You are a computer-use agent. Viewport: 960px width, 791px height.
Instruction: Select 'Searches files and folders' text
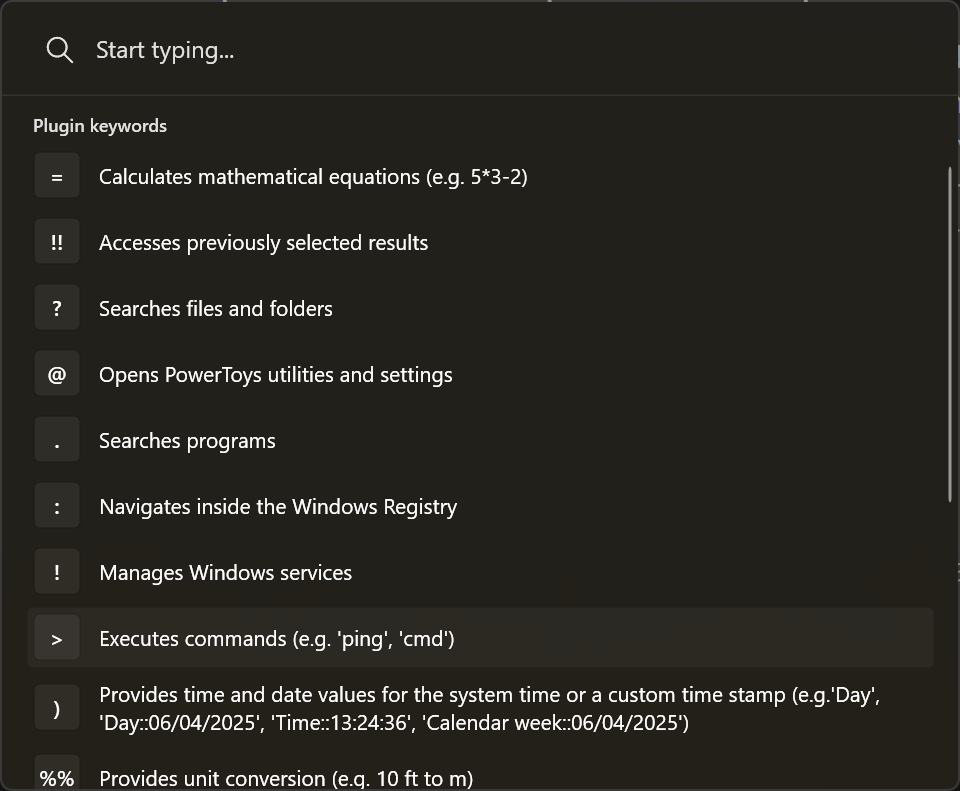[216, 309]
